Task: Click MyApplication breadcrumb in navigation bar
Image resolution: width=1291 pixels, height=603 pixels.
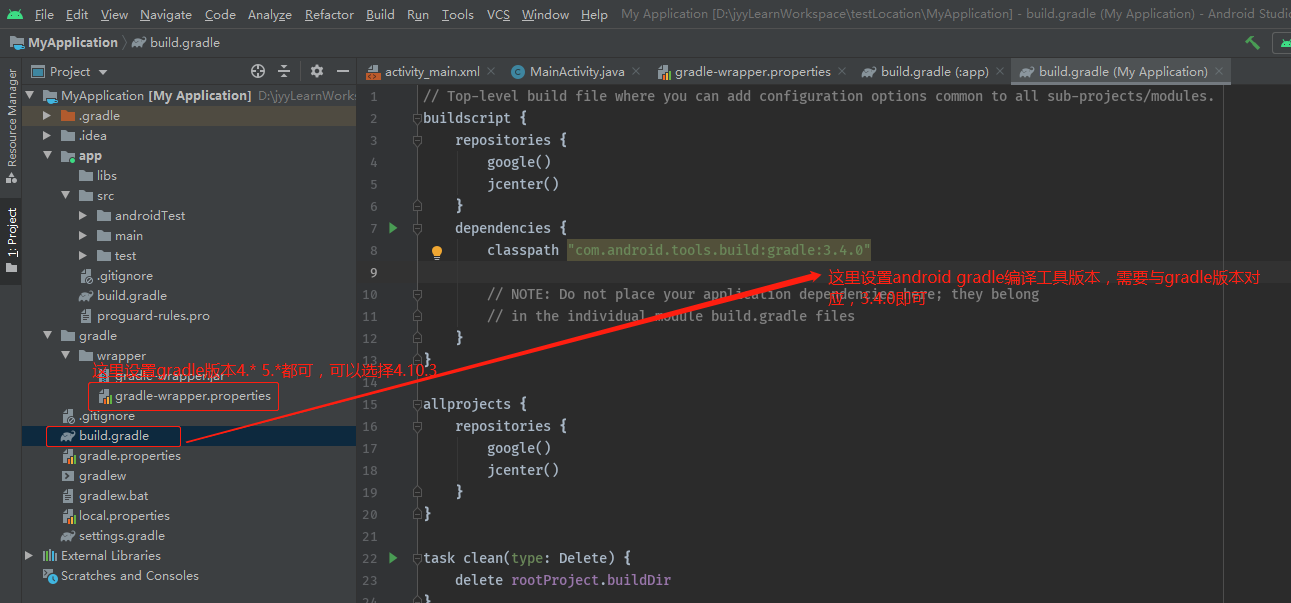Action: click(64, 43)
